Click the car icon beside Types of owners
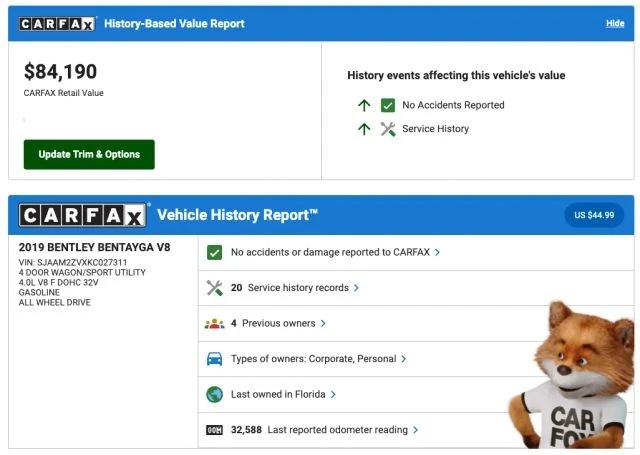 pyautogui.click(x=214, y=359)
